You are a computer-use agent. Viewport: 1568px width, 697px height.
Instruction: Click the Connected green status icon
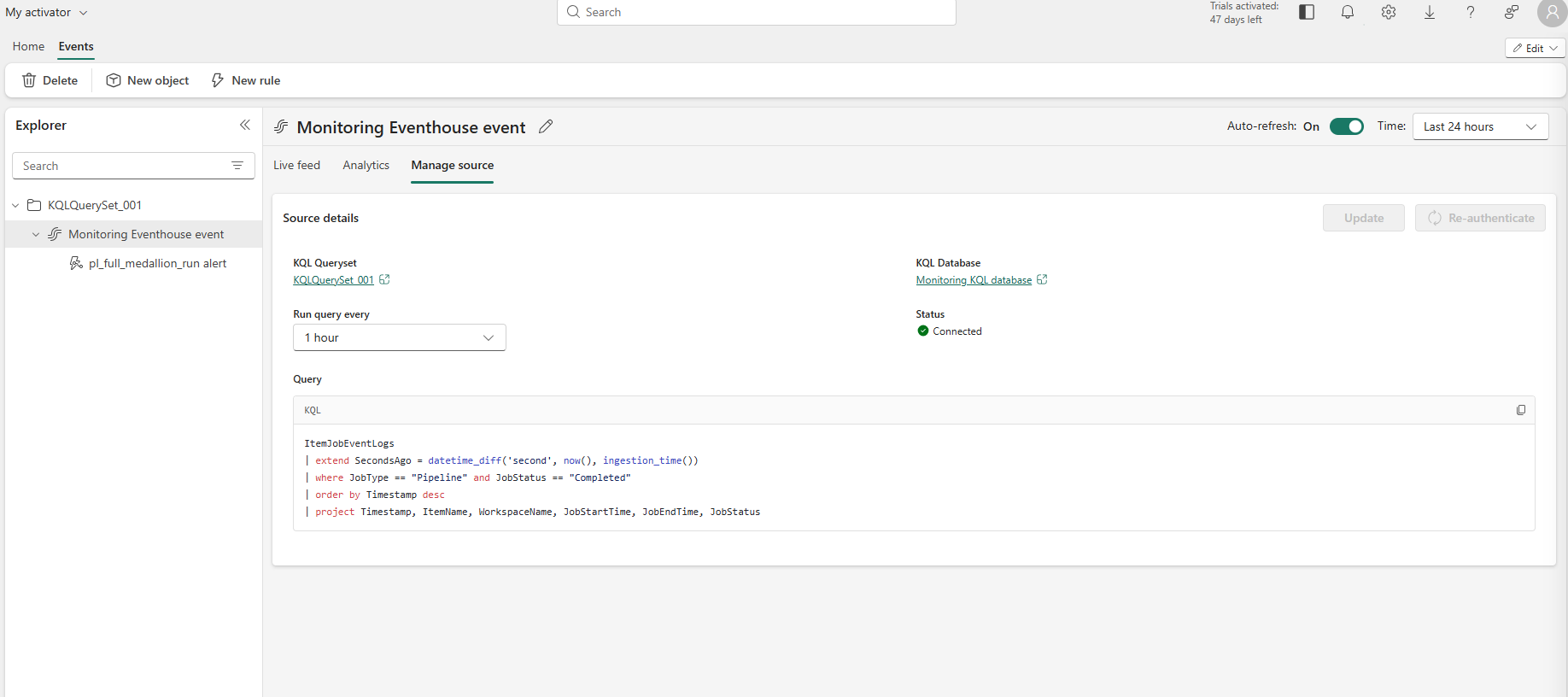point(923,331)
